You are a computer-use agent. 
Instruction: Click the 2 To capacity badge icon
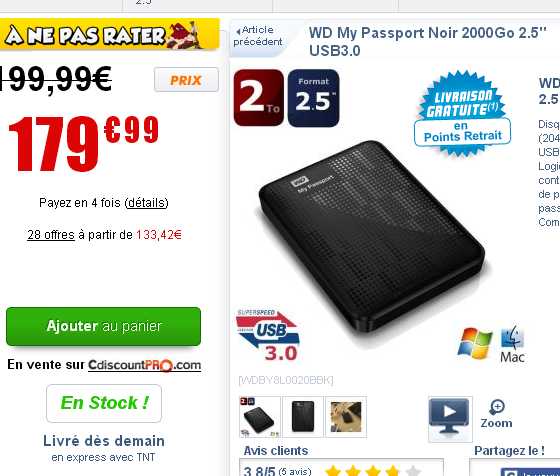[259, 98]
